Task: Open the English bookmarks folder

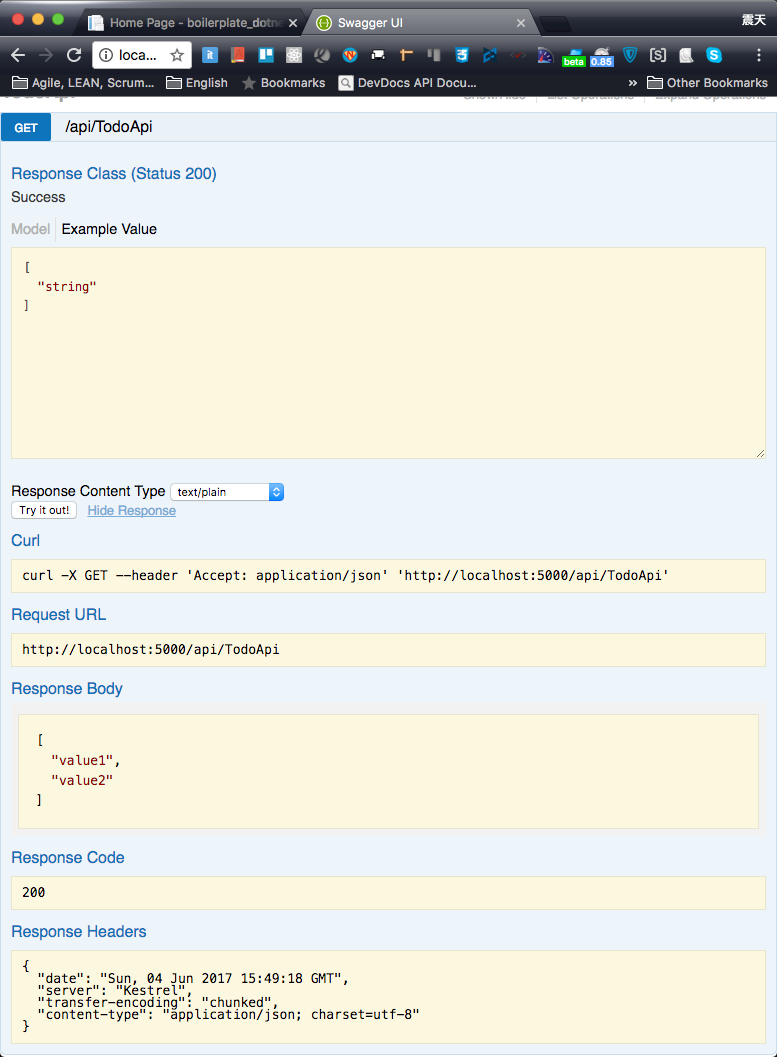Action: 197,83
